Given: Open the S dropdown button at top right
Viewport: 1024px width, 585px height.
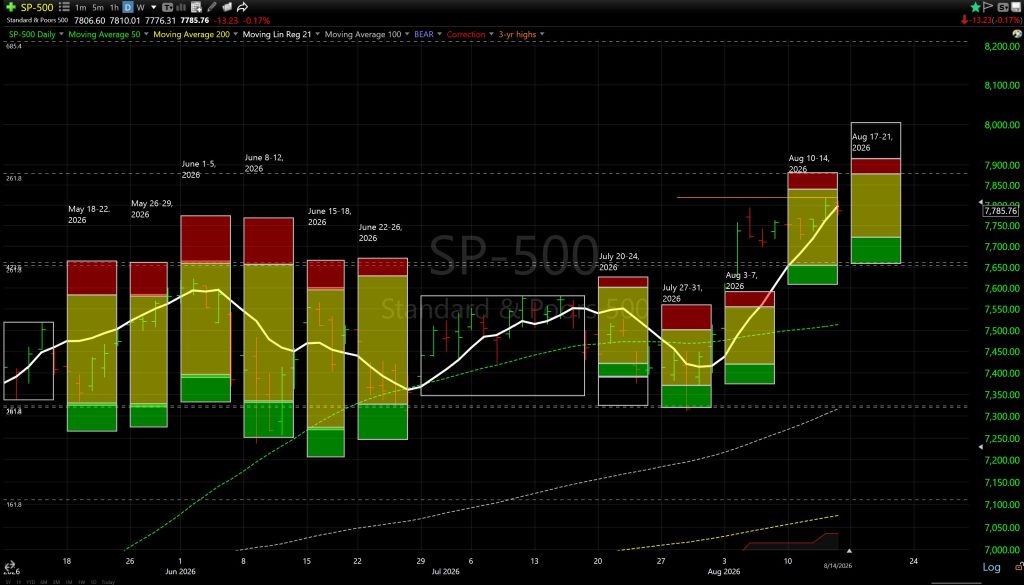Looking at the screenshot, I should 1003,7.
